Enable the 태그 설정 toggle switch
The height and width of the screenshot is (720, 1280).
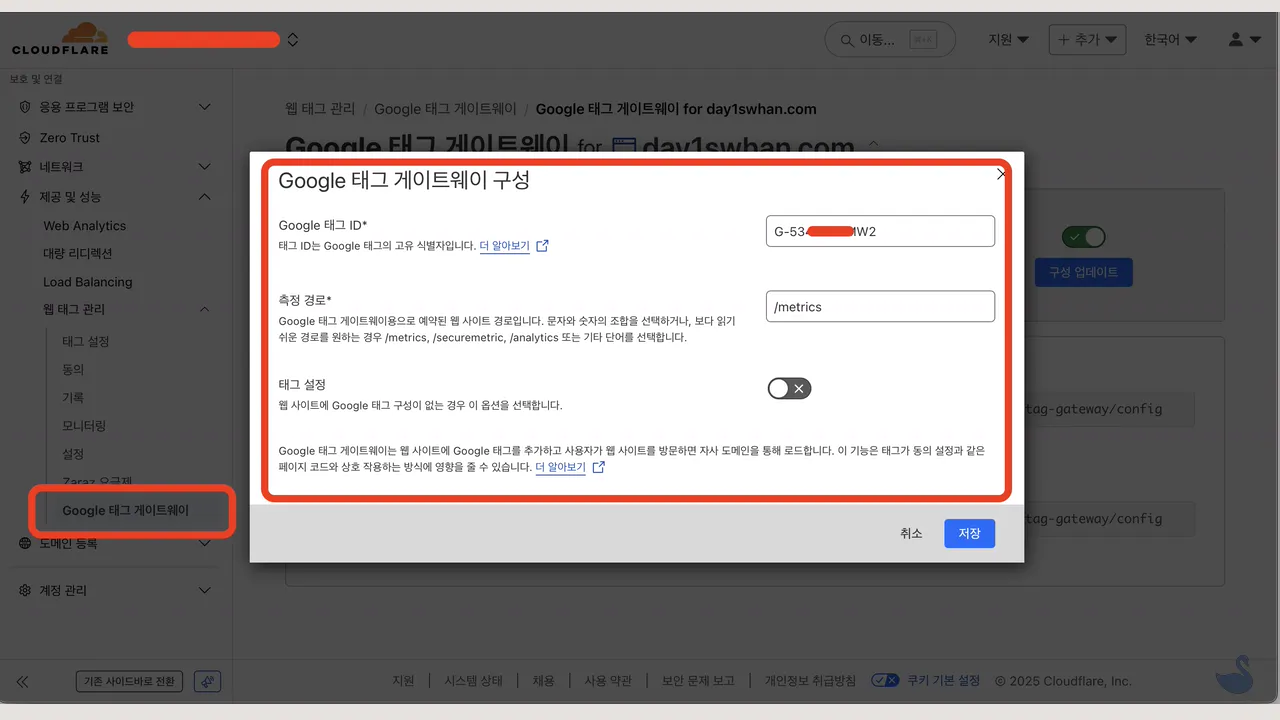[x=789, y=389]
